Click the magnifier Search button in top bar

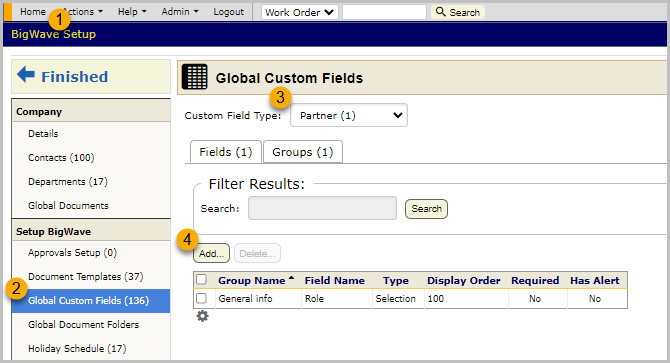tap(458, 12)
